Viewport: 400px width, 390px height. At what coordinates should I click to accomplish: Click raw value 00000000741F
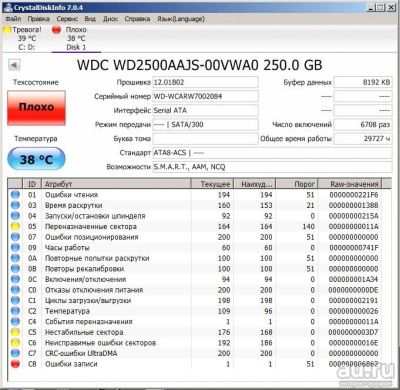[x=354, y=248]
